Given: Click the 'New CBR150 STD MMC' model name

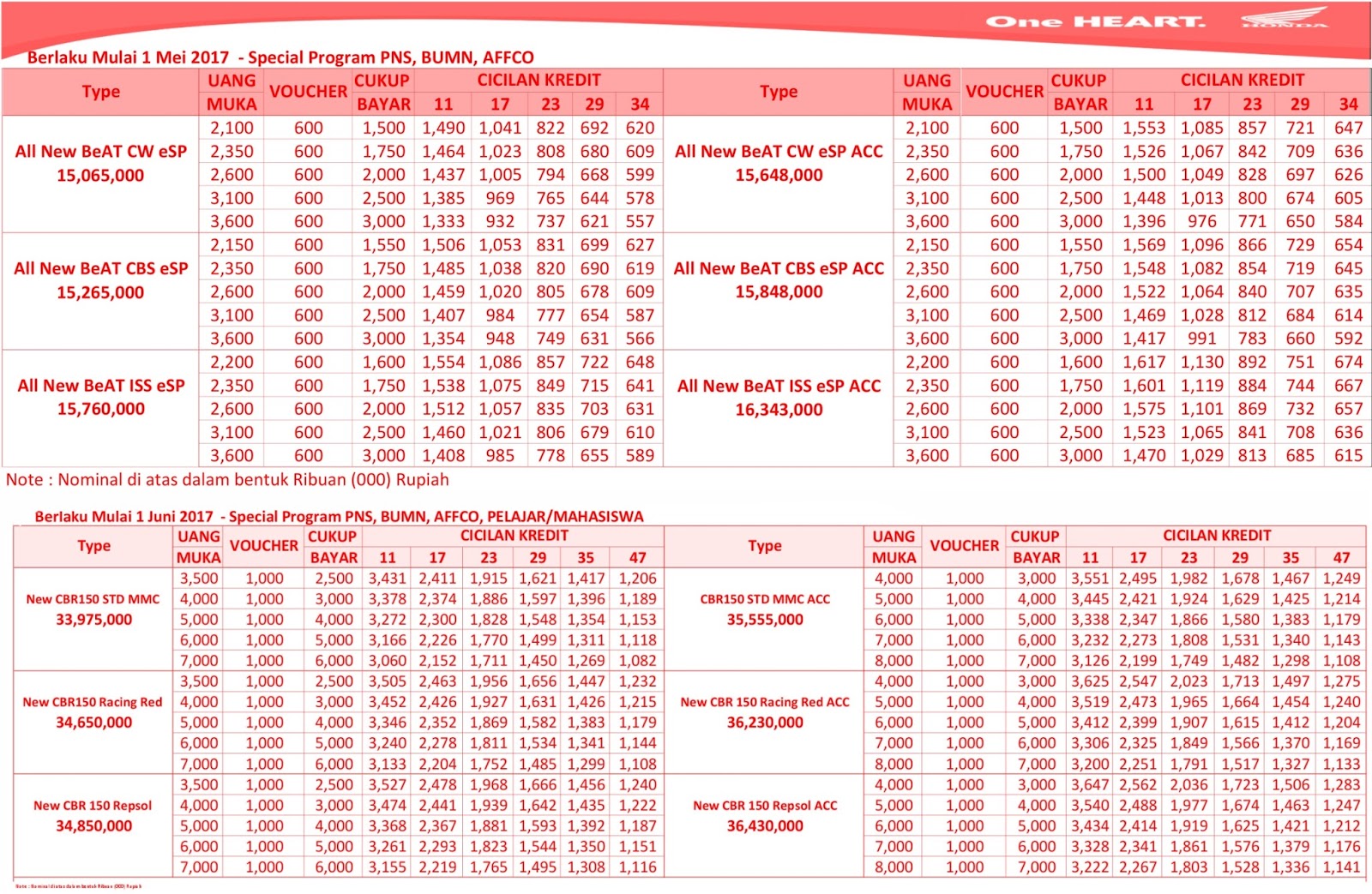Looking at the screenshot, I should [x=93, y=599].
